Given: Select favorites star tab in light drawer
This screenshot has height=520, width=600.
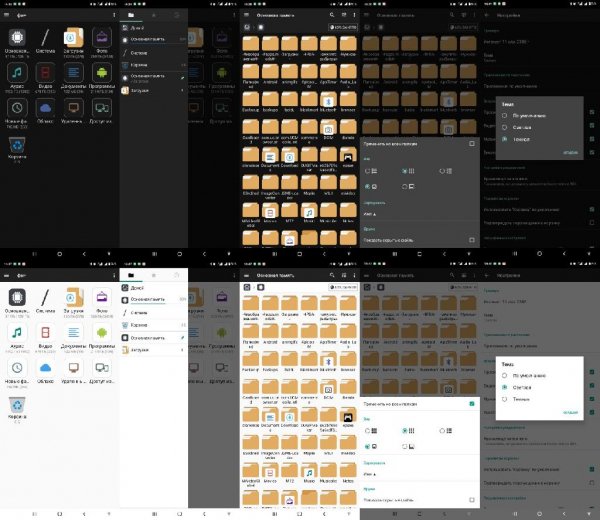Looking at the screenshot, I should (x=153, y=275).
